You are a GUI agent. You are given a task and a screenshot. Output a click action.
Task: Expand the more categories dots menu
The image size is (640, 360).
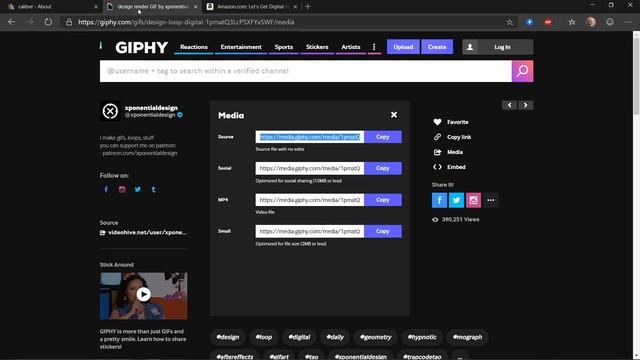coord(374,47)
